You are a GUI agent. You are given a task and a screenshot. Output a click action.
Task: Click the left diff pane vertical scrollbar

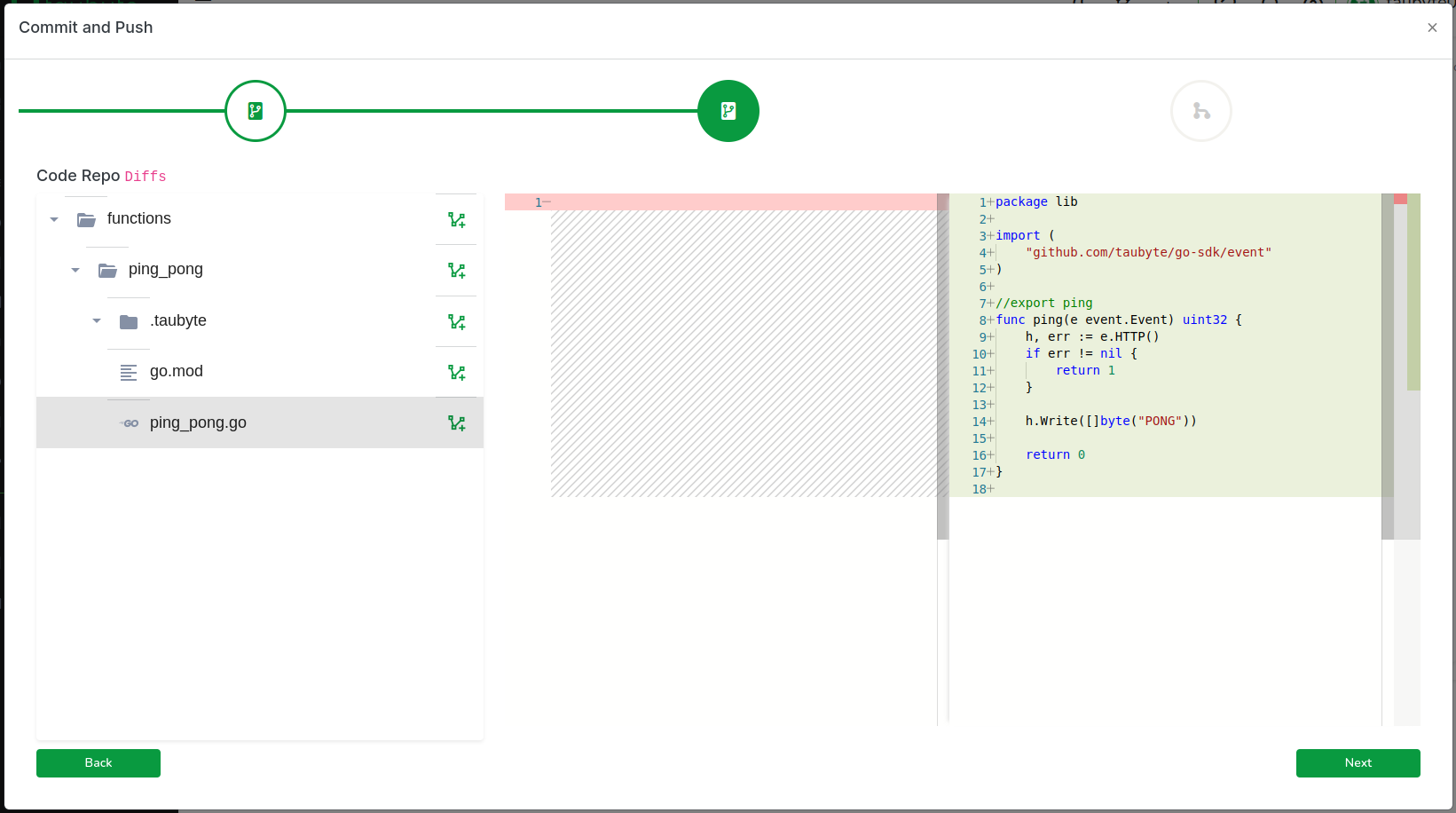(x=942, y=366)
